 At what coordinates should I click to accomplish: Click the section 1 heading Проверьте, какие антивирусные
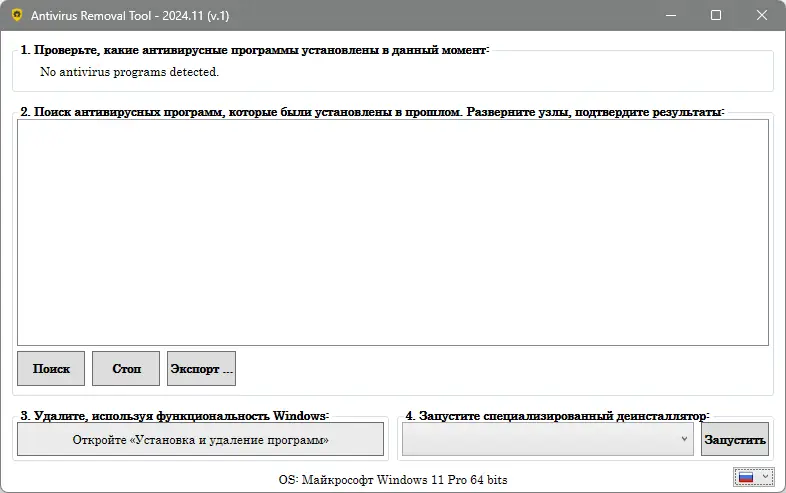(x=254, y=50)
